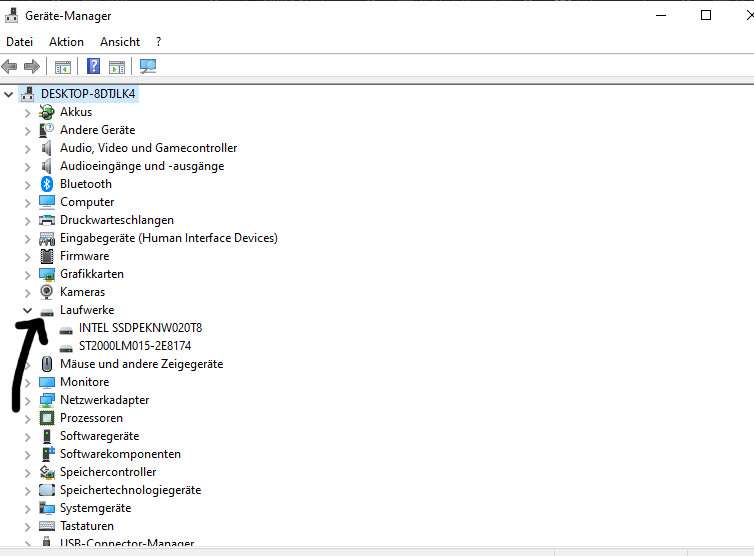
Task: Scan for hardware changes via monitor icon
Action: click(x=148, y=67)
